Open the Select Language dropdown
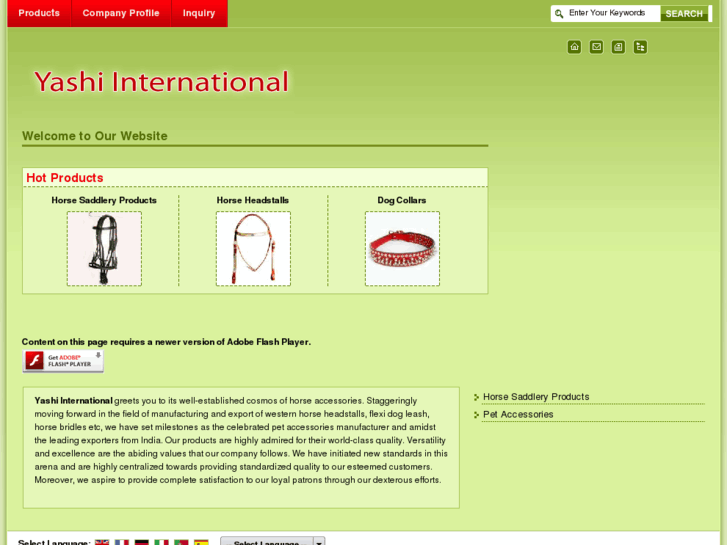Image resolution: width=727 pixels, height=545 pixels. point(273,541)
